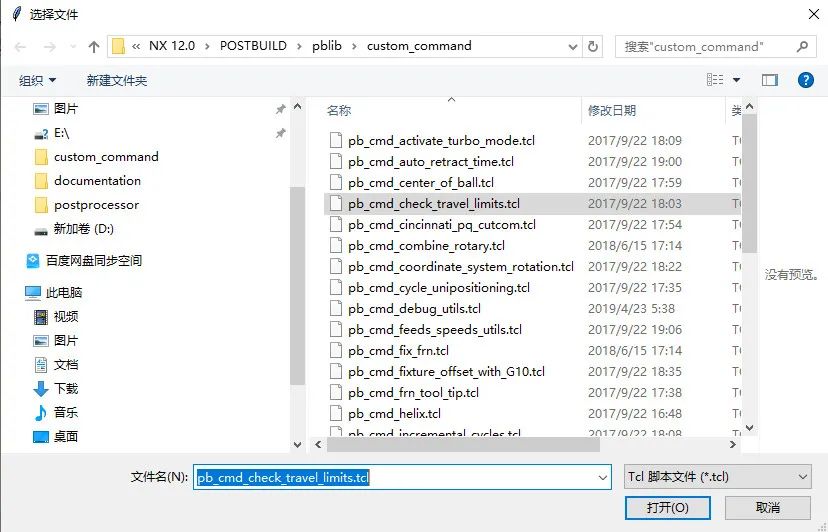
Task: Go up one folder level
Action: point(94,47)
